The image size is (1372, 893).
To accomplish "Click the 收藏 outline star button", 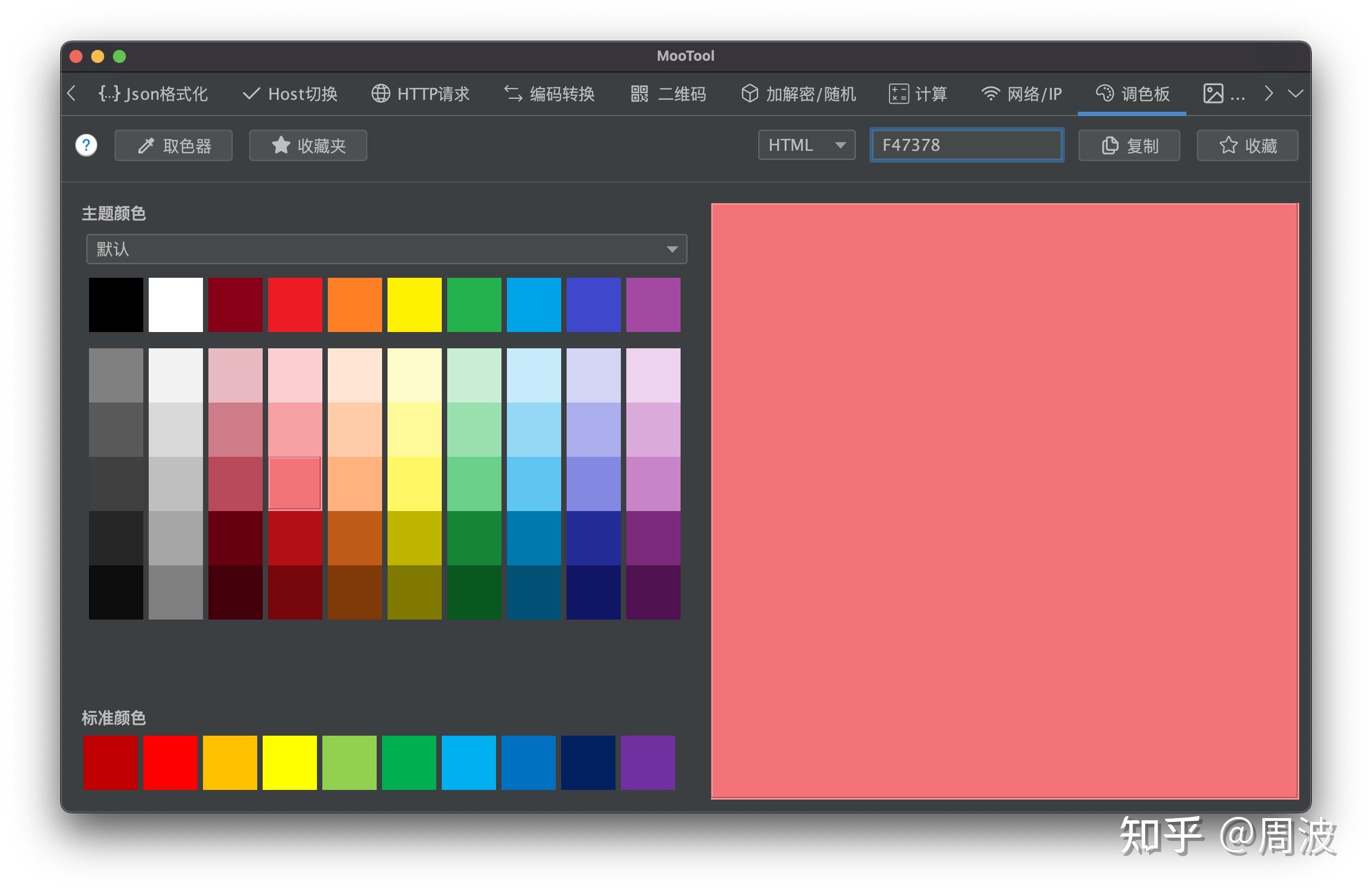I will (x=1248, y=145).
